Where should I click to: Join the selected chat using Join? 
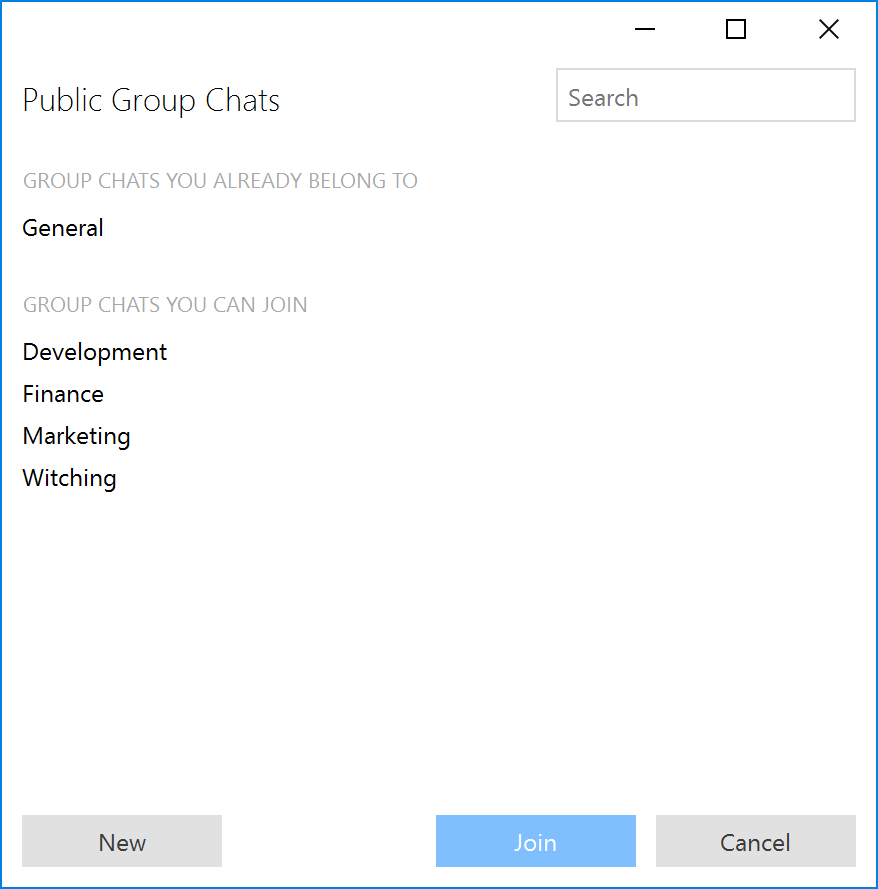click(536, 841)
